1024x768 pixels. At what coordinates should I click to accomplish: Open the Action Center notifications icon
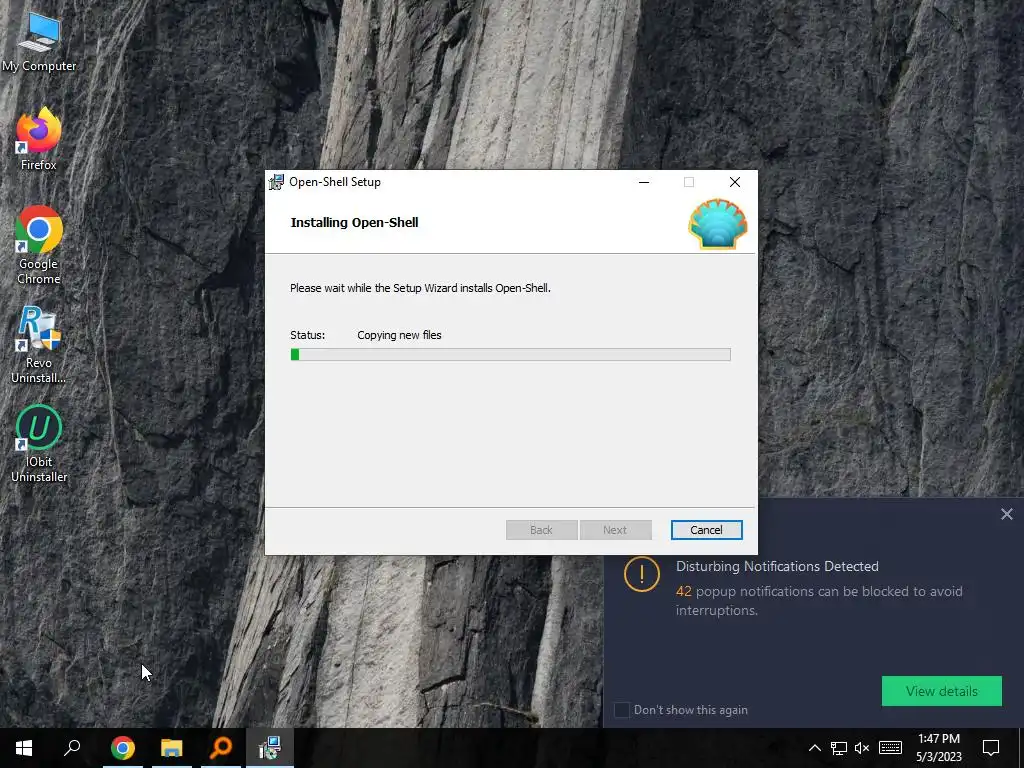[x=991, y=748]
